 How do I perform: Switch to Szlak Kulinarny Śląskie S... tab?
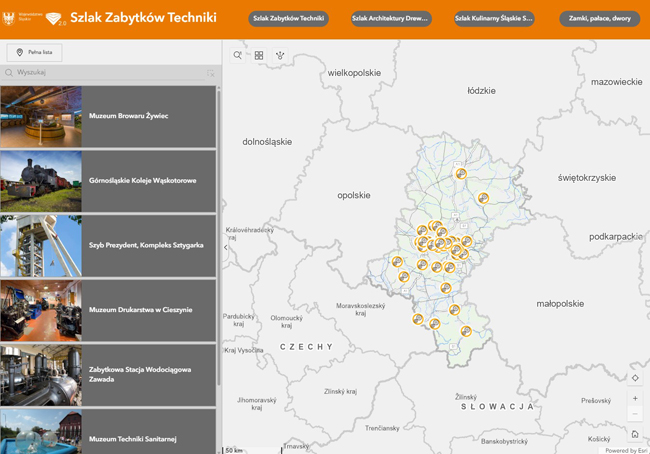pos(494,18)
